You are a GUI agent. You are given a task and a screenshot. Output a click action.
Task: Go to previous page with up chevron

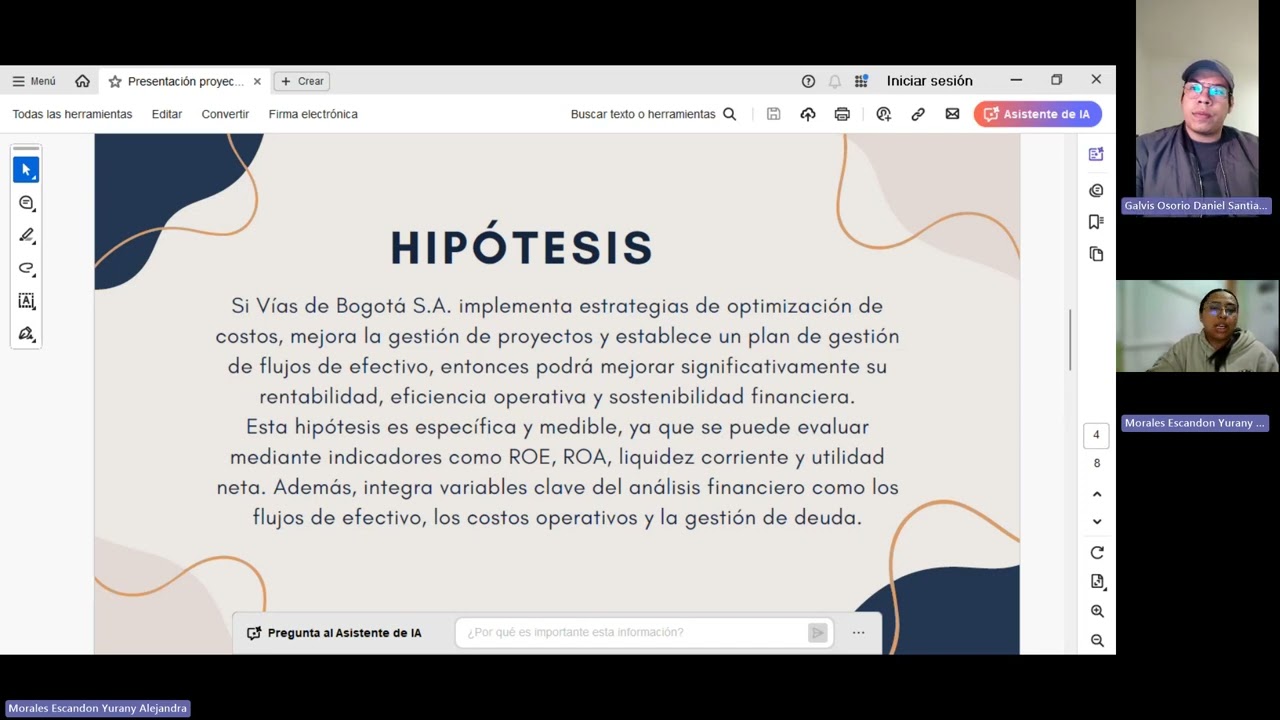tap(1097, 494)
